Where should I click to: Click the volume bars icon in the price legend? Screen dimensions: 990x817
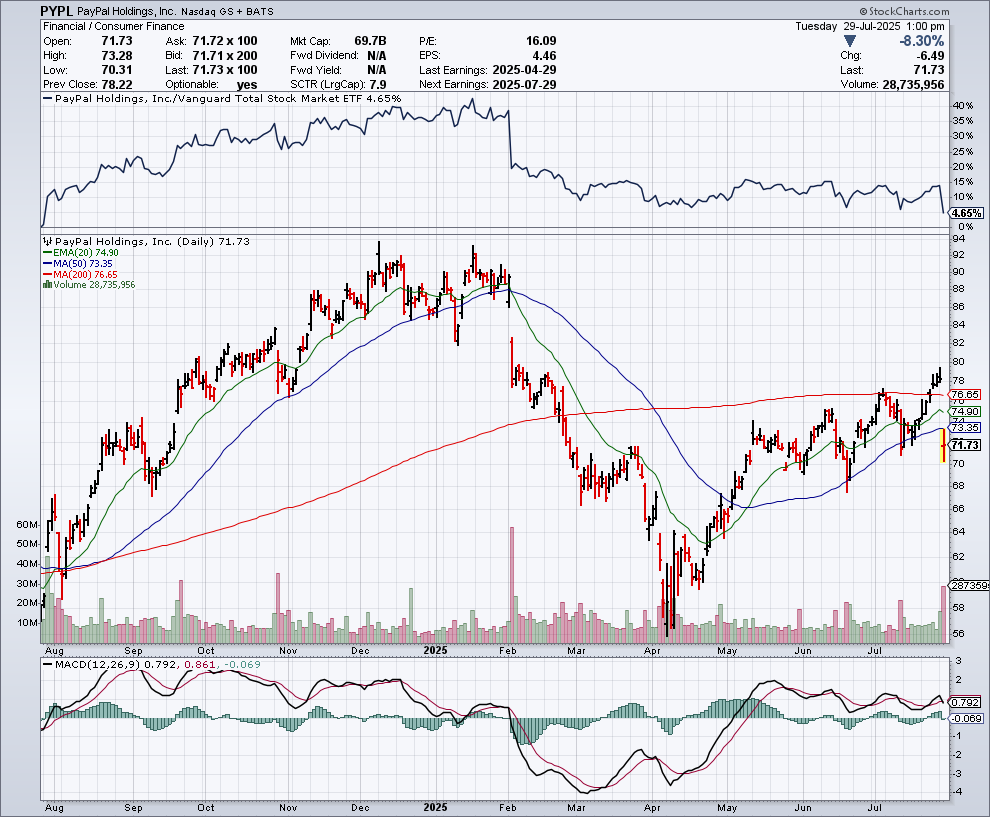[47, 285]
